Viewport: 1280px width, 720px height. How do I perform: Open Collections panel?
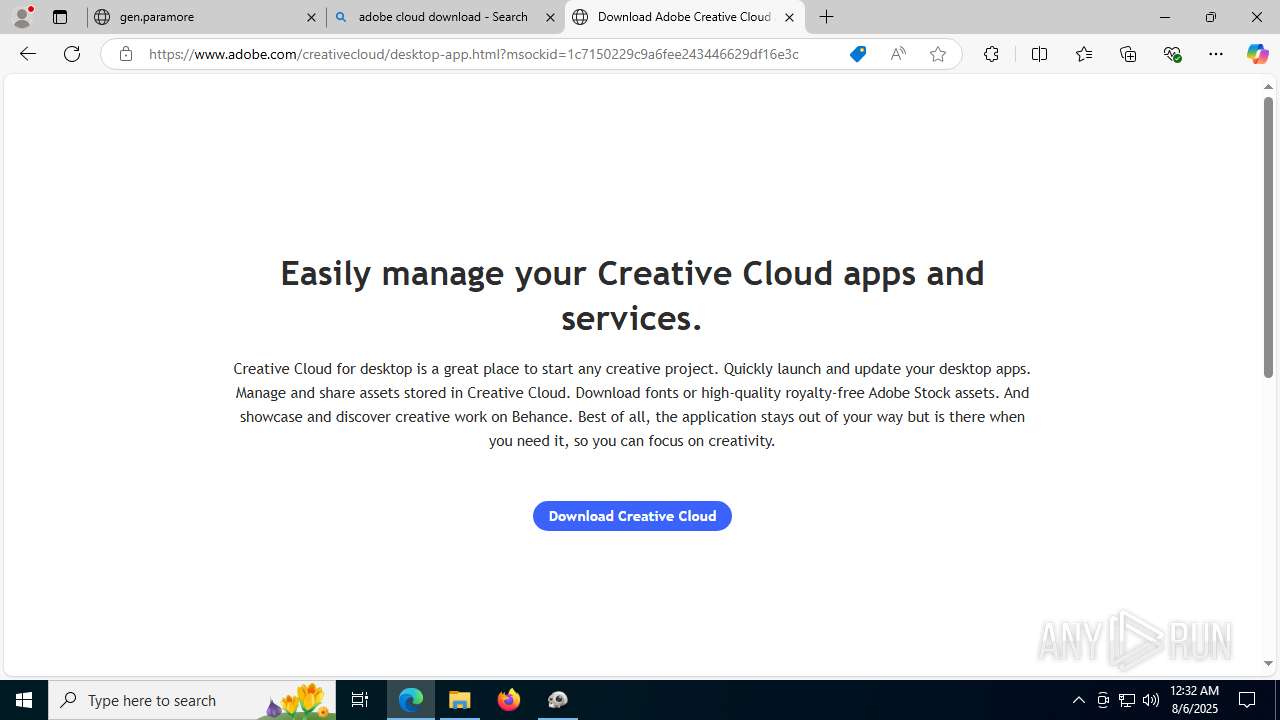[x=1128, y=54]
